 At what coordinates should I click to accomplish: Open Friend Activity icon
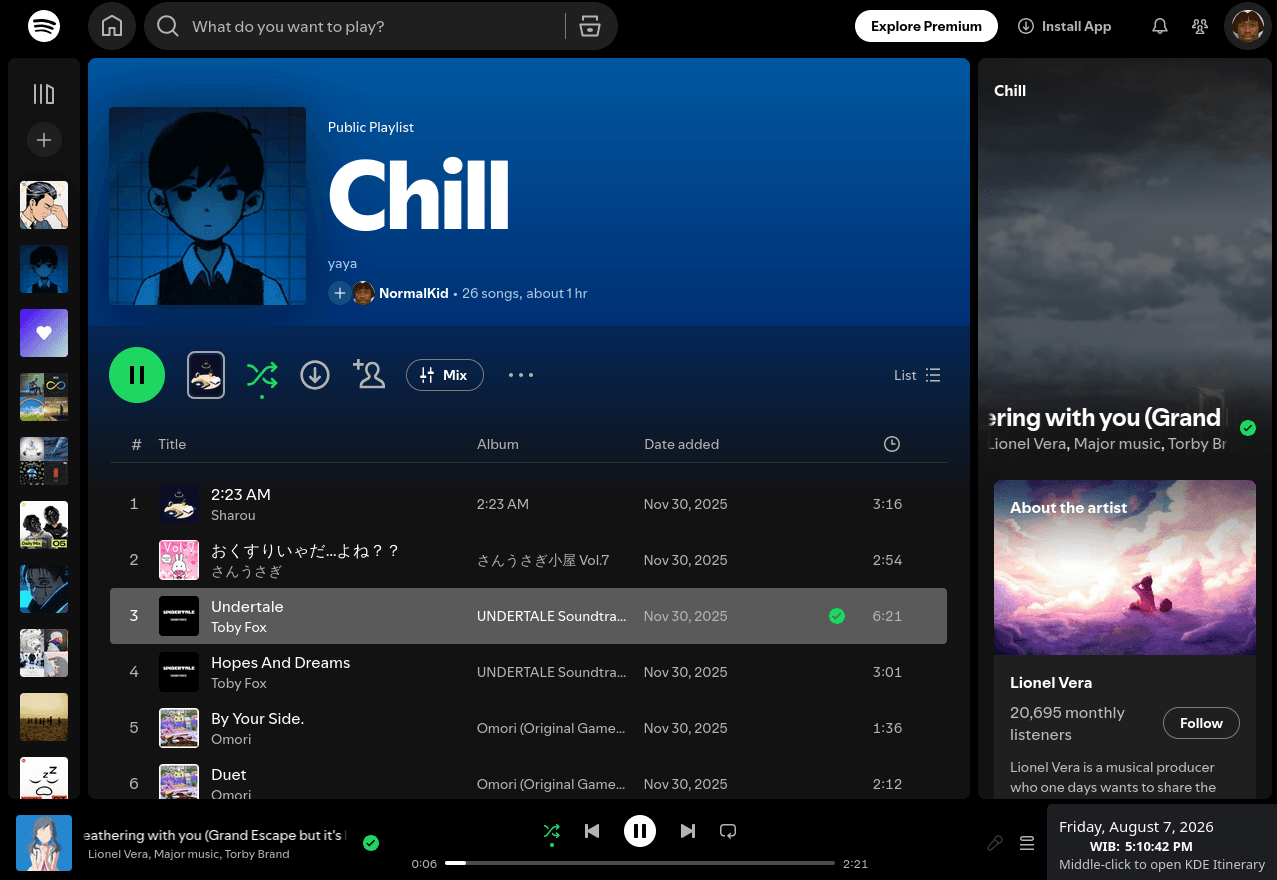1200,27
